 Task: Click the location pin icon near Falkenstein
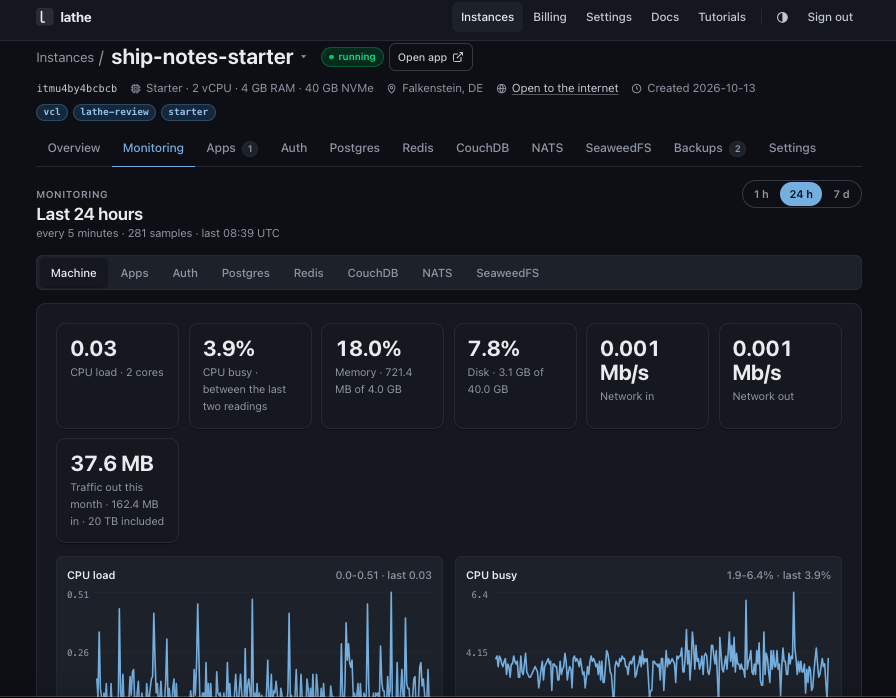(x=391, y=89)
